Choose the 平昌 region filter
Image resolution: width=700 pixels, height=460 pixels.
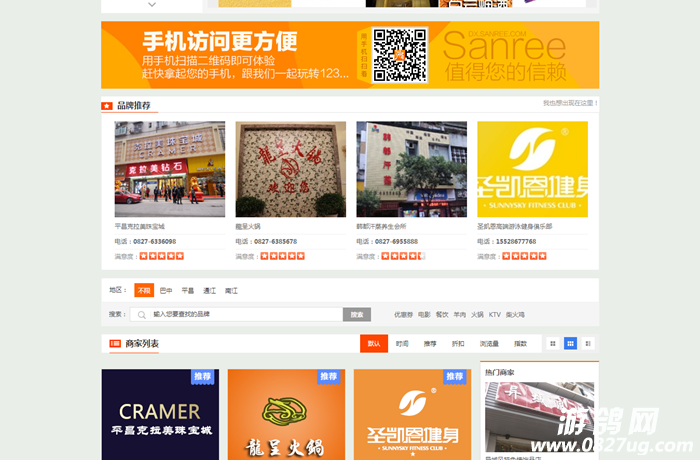click(x=187, y=290)
